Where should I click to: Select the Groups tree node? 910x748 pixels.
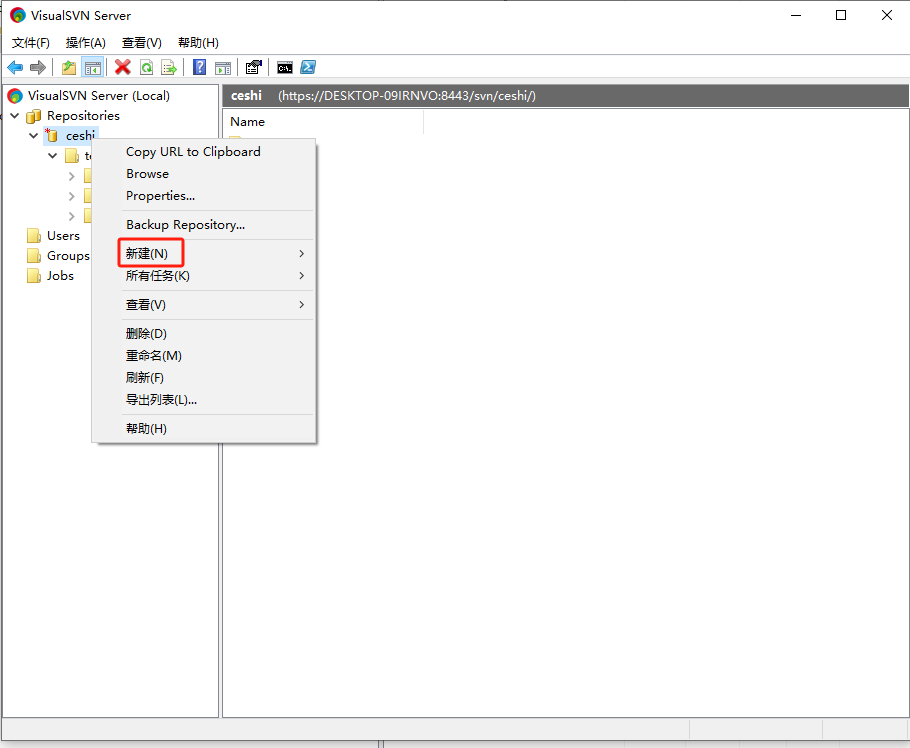pos(68,255)
